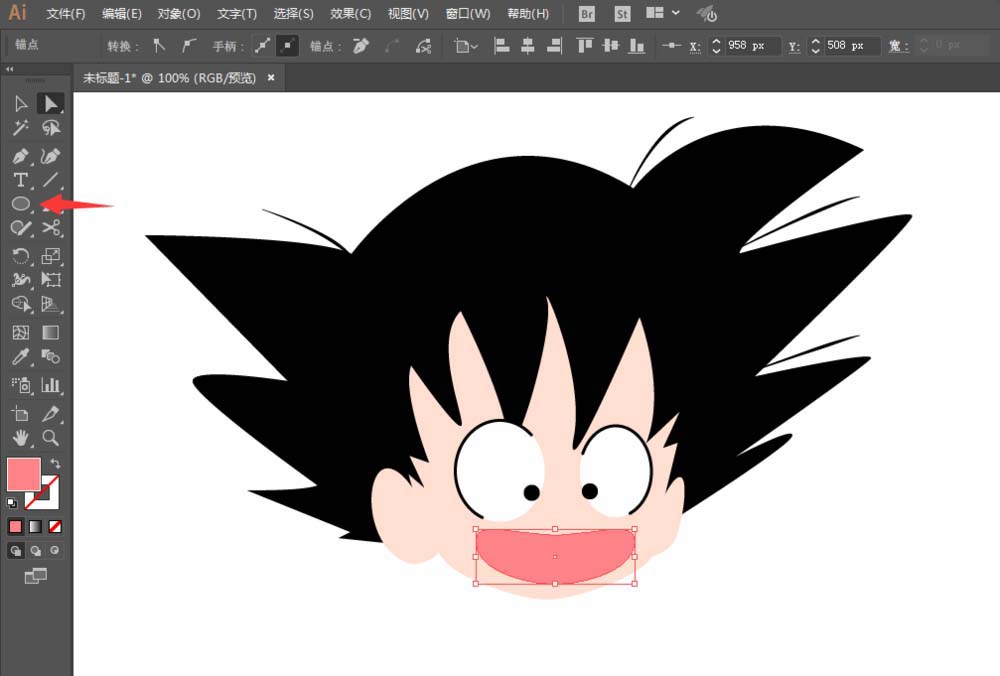This screenshot has width=1000, height=676.
Task: Select the Curvature tool
Action: pyautogui.click(x=50, y=156)
